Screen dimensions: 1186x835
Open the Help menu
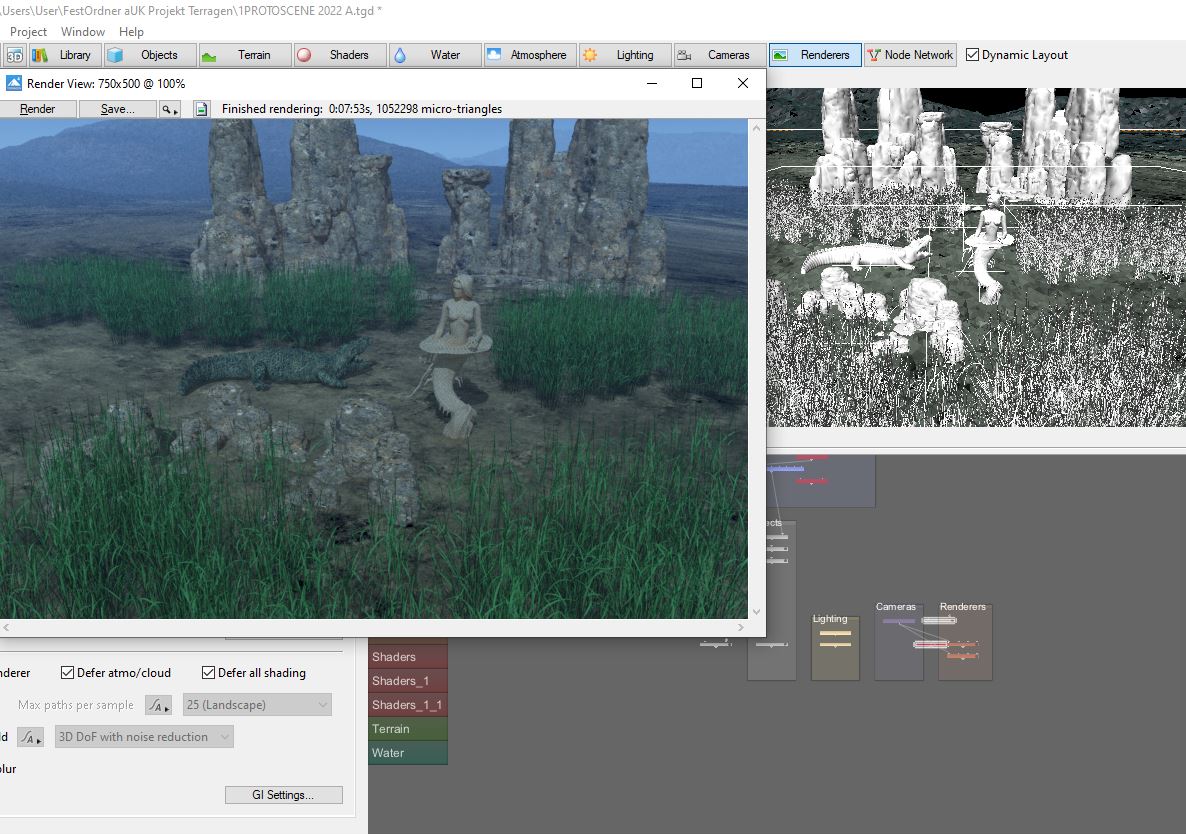point(131,32)
